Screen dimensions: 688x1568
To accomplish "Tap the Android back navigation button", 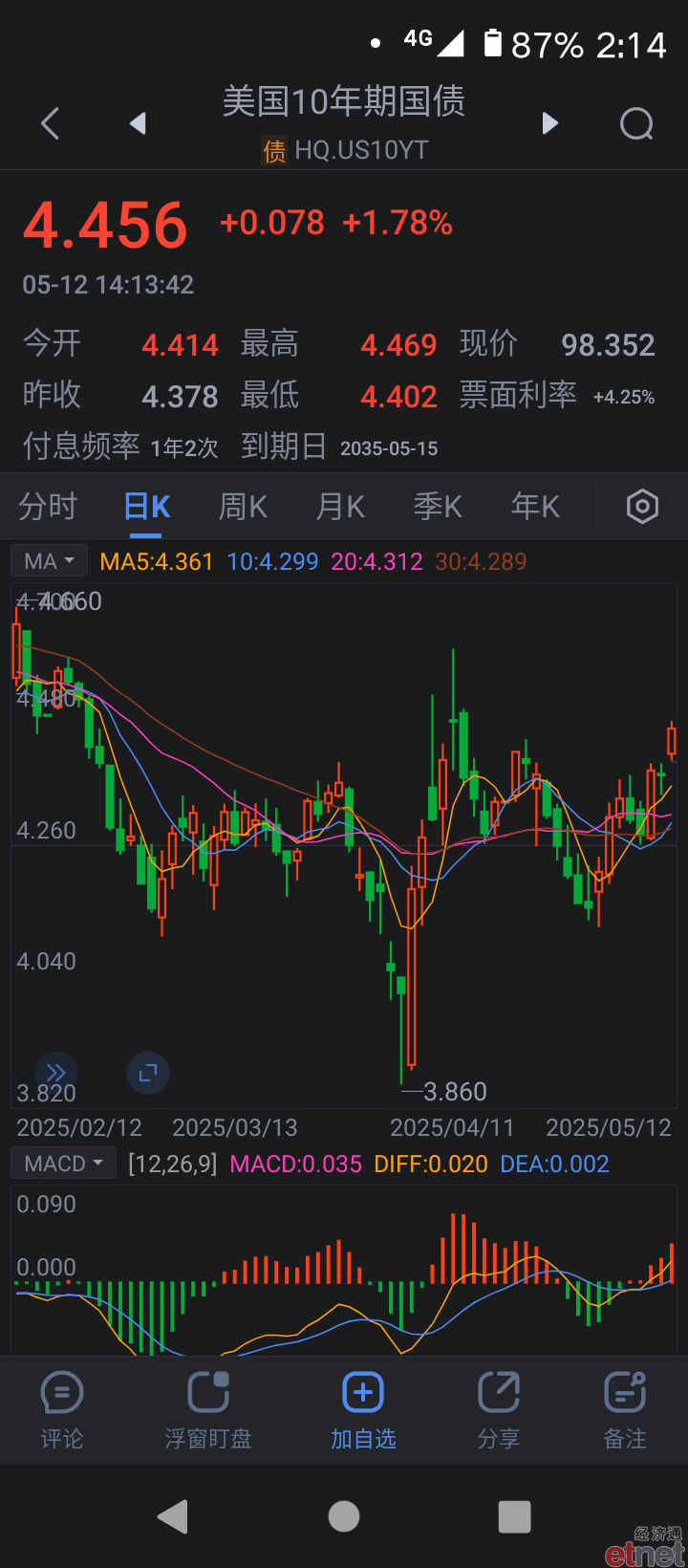I will click(173, 1516).
